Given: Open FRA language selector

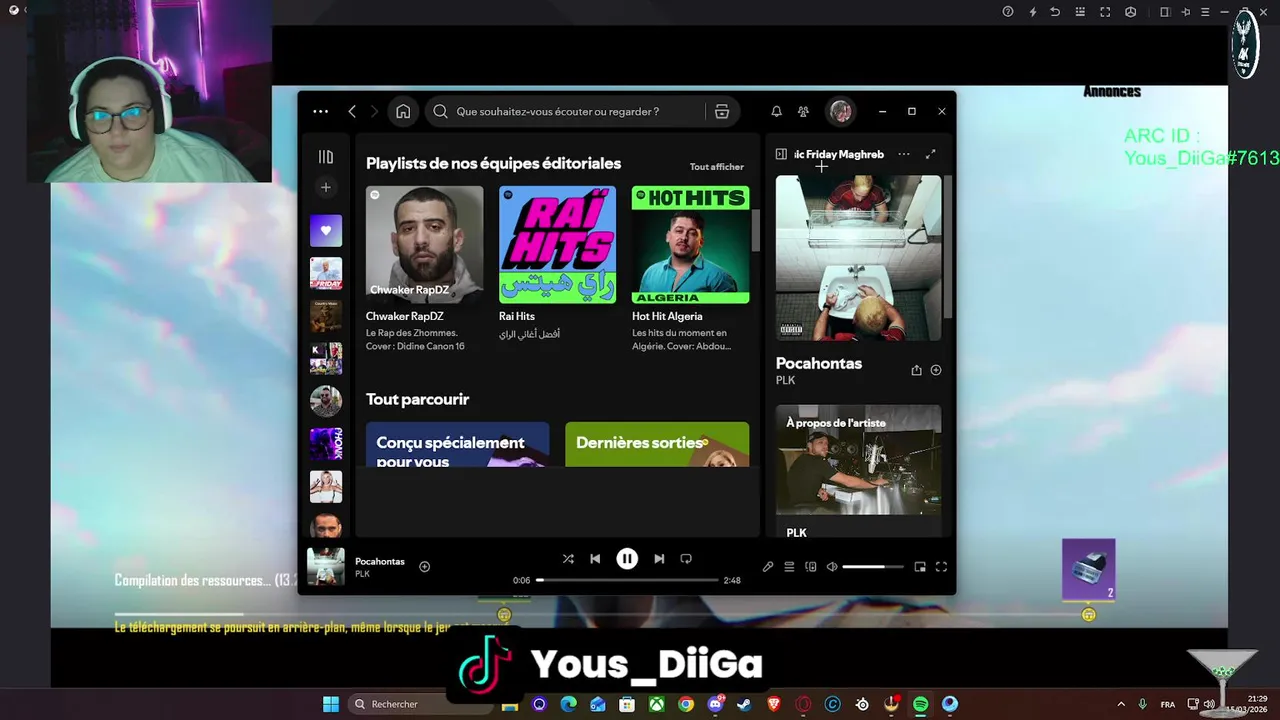Looking at the screenshot, I should [x=1168, y=704].
